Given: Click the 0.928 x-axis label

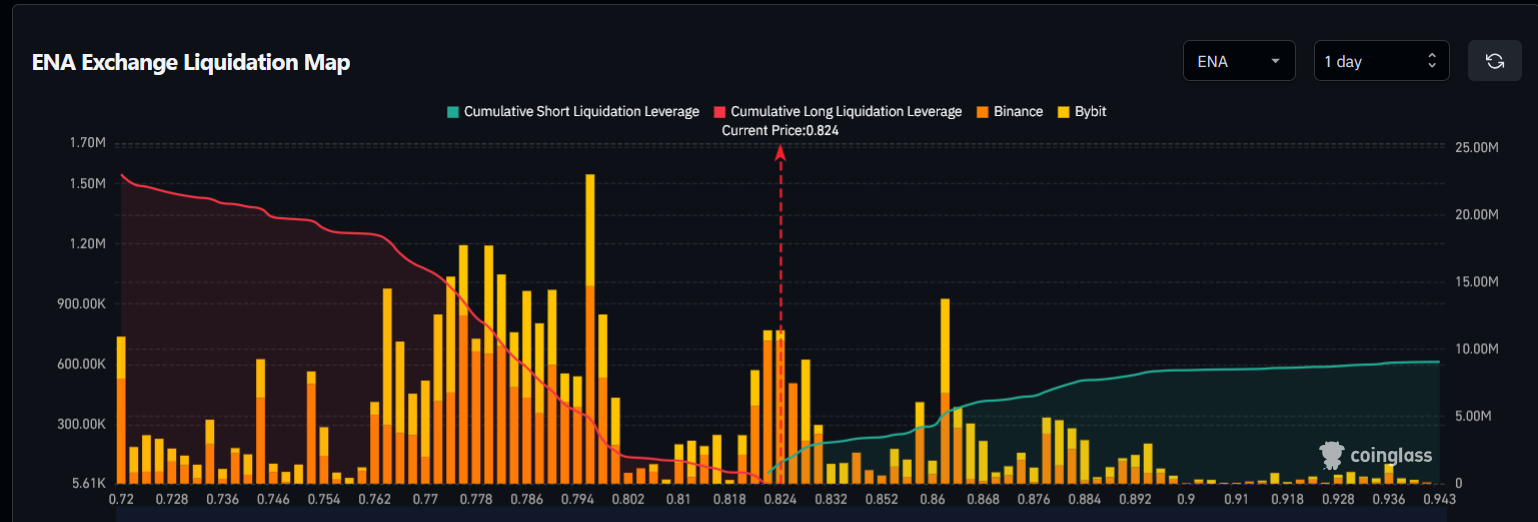Looking at the screenshot, I should (x=1338, y=498).
